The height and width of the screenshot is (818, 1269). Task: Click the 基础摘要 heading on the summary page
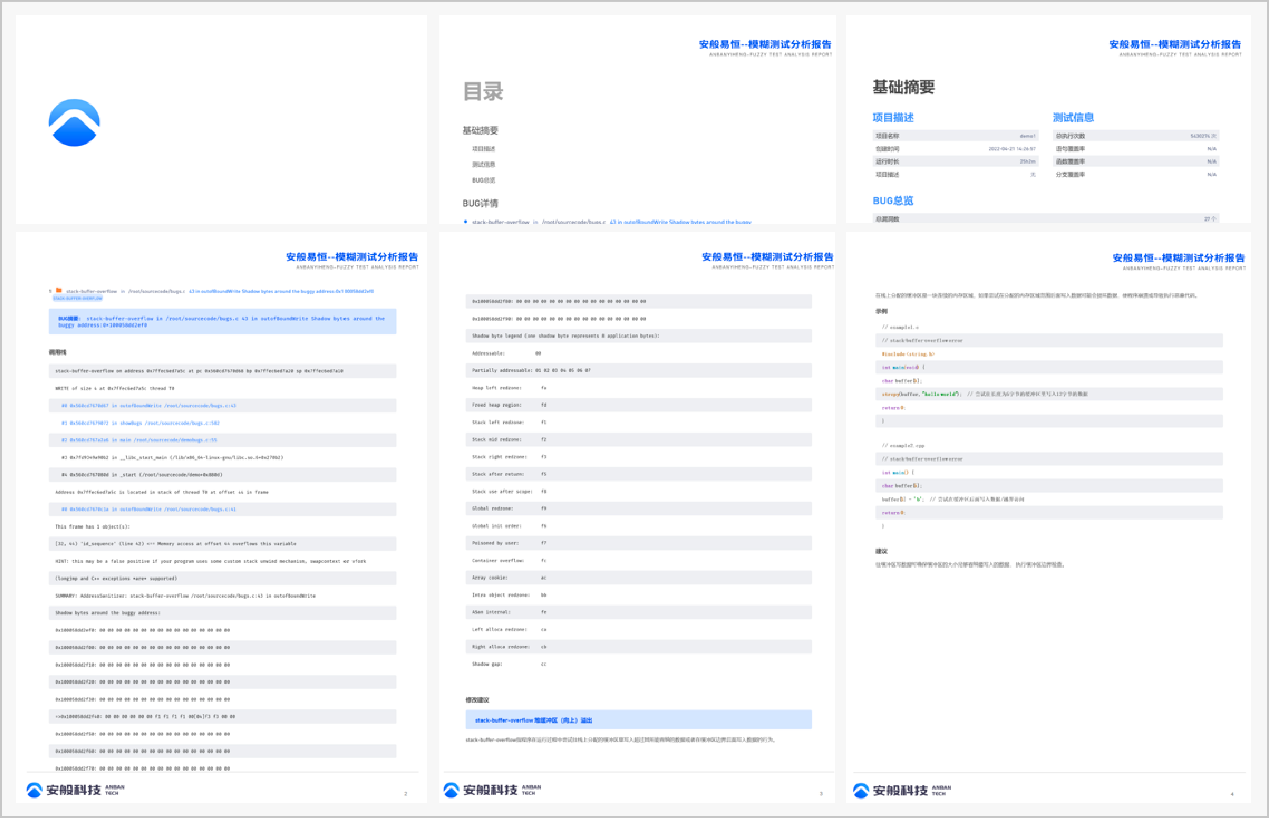[903, 88]
